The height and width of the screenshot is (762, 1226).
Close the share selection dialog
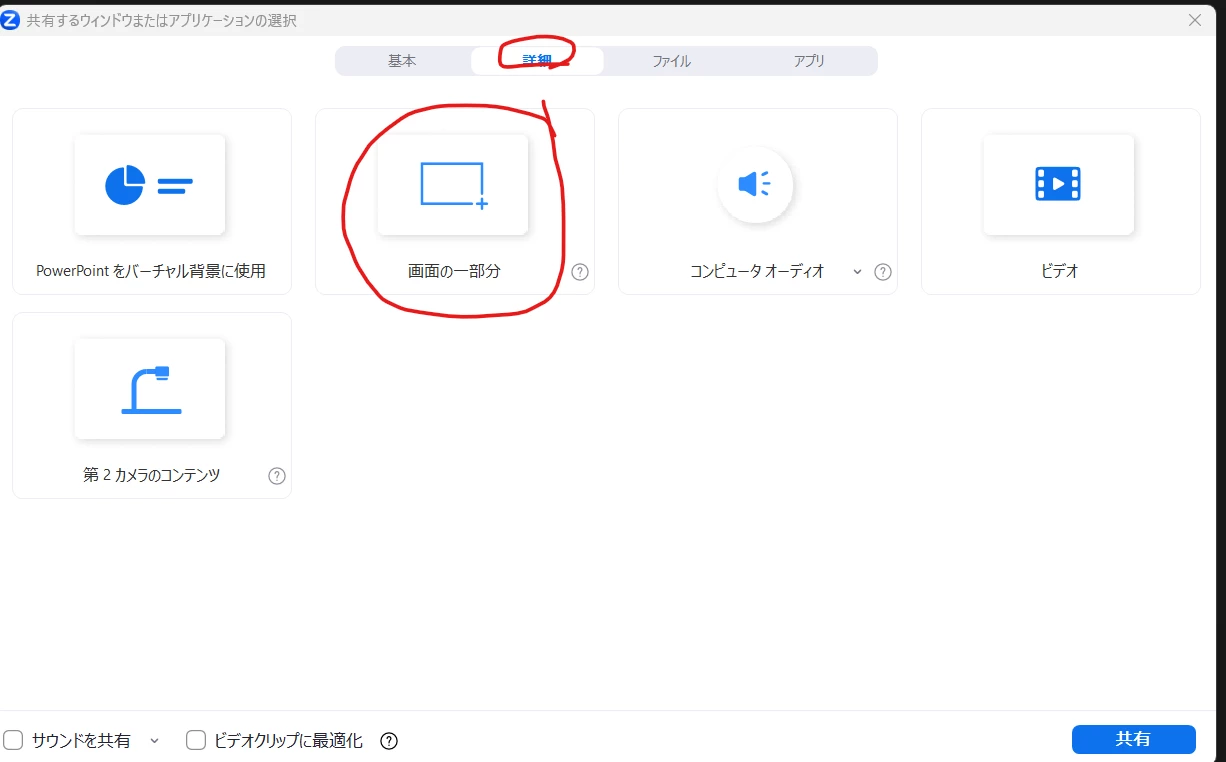[1194, 20]
